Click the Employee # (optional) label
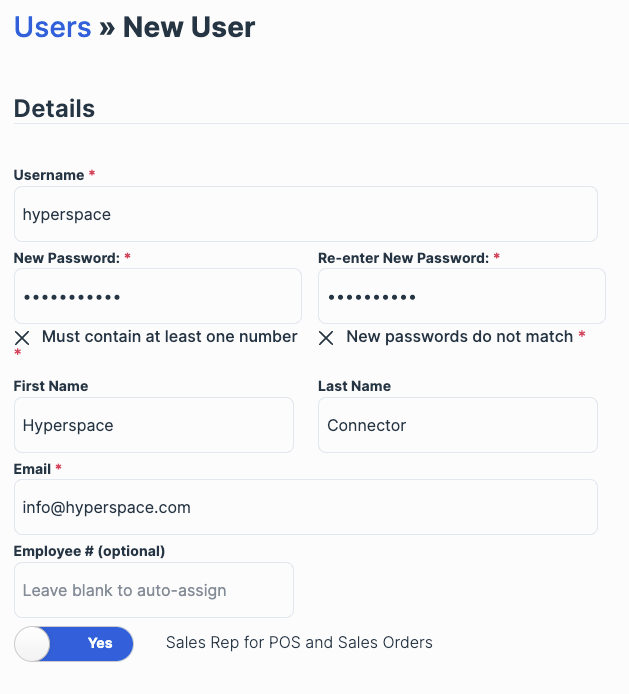629x694 pixels. point(89,550)
